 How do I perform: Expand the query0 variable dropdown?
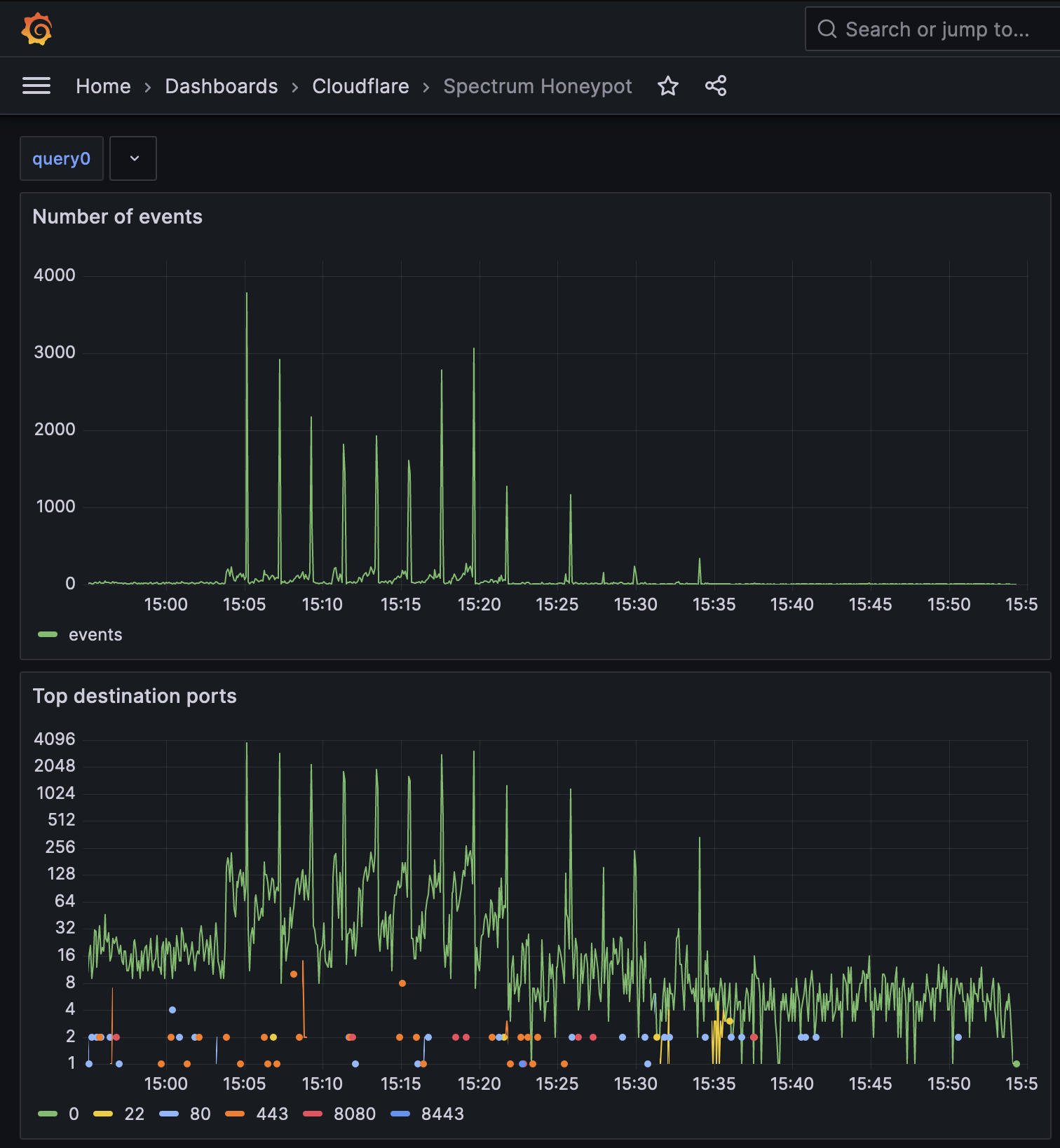click(x=134, y=159)
